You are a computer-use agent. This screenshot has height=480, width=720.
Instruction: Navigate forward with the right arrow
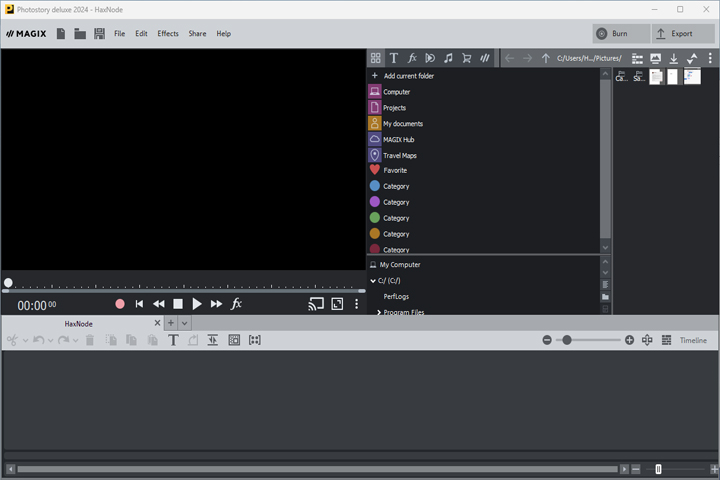tap(528, 58)
